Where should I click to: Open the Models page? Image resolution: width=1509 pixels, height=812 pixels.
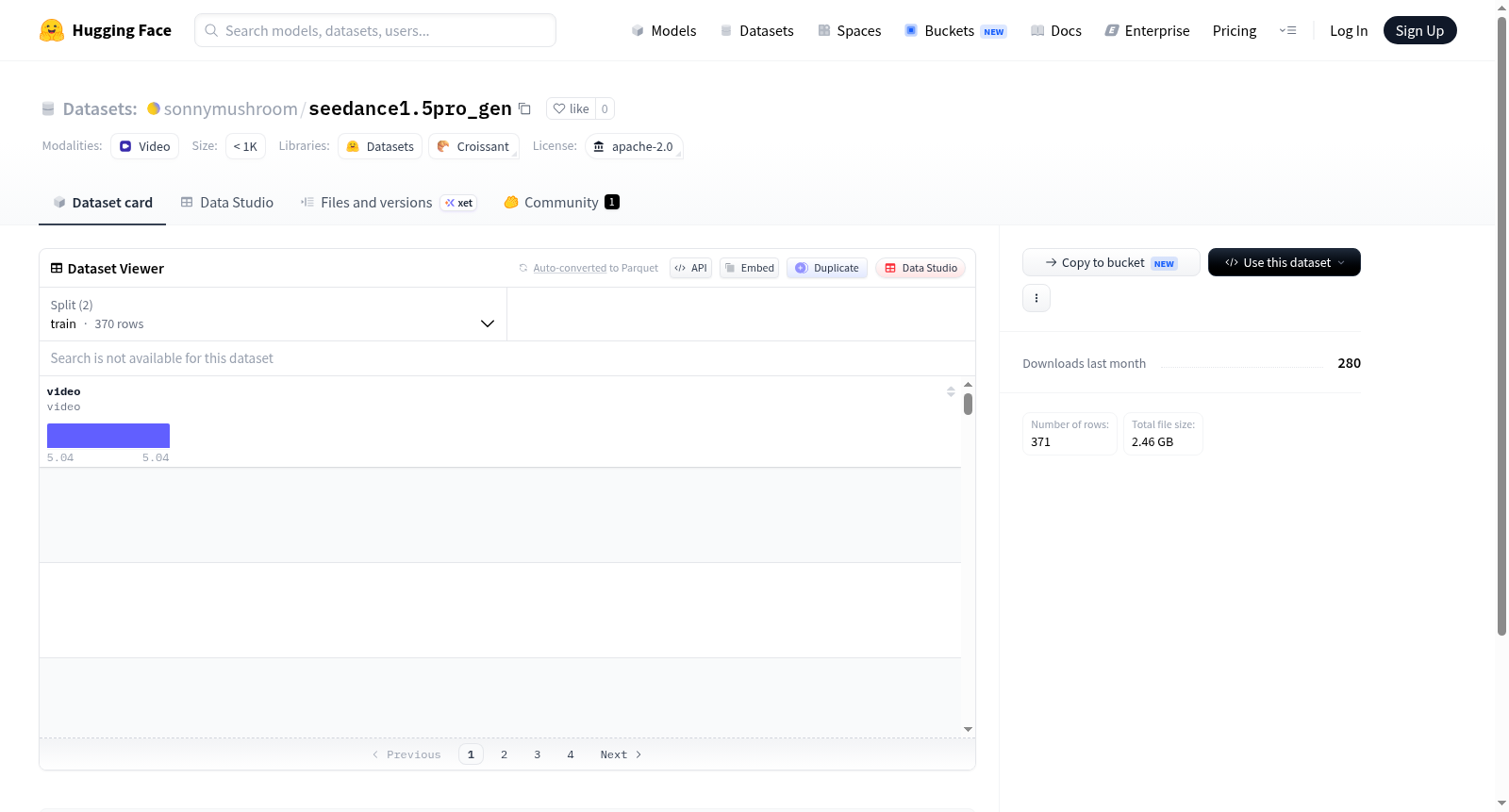(x=664, y=30)
